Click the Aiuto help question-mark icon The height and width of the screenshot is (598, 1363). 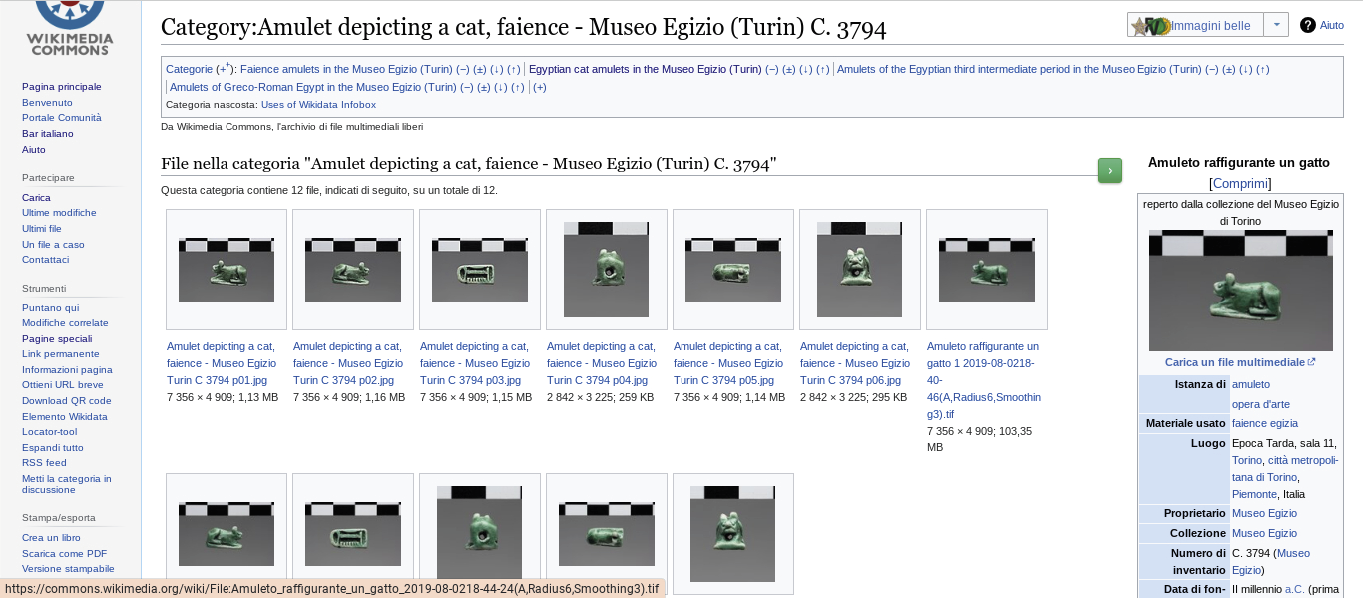pos(1307,25)
